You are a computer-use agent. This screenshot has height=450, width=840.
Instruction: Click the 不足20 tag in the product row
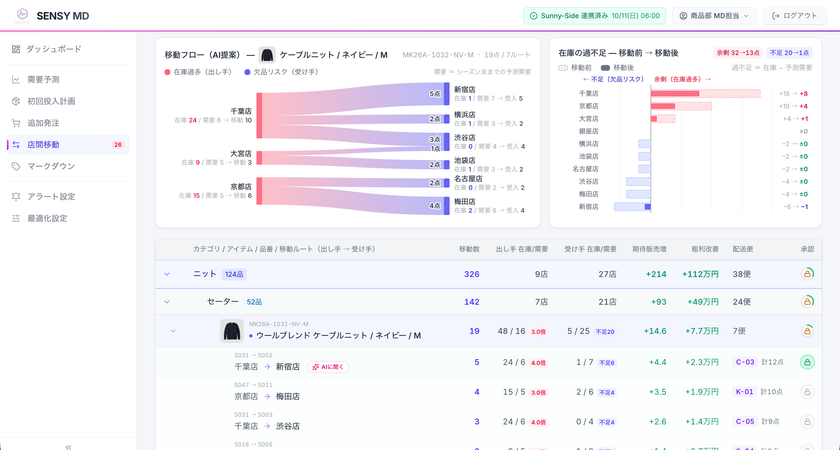click(x=605, y=332)
